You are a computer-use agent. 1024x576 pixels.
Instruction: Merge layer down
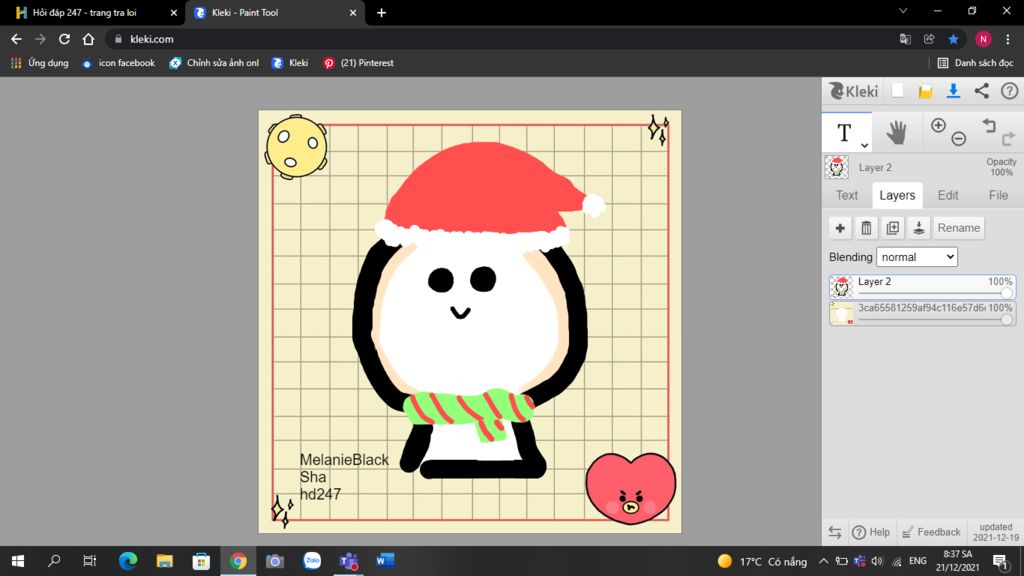point(919,228)
